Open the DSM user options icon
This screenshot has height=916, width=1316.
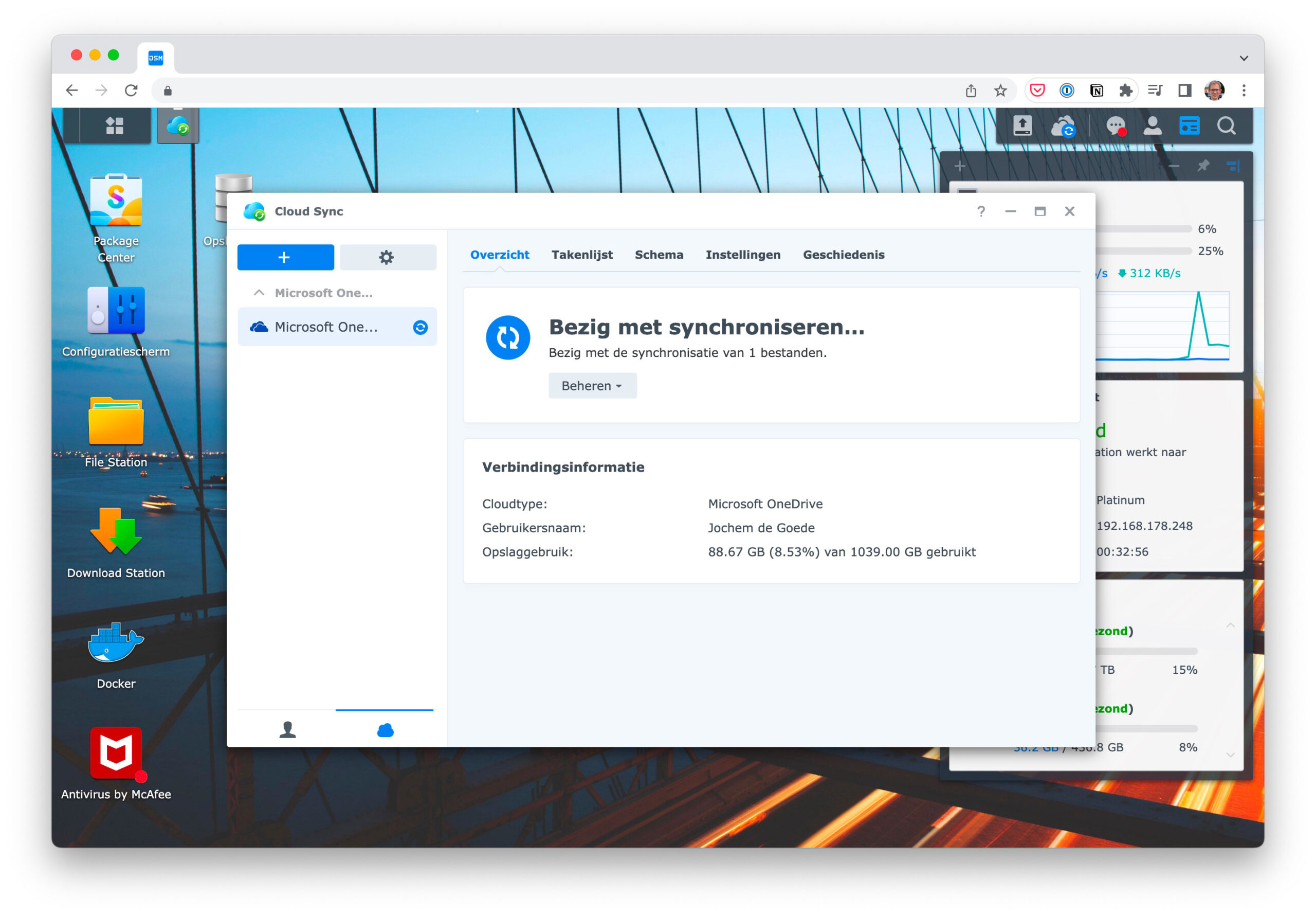coord(1152,125)
